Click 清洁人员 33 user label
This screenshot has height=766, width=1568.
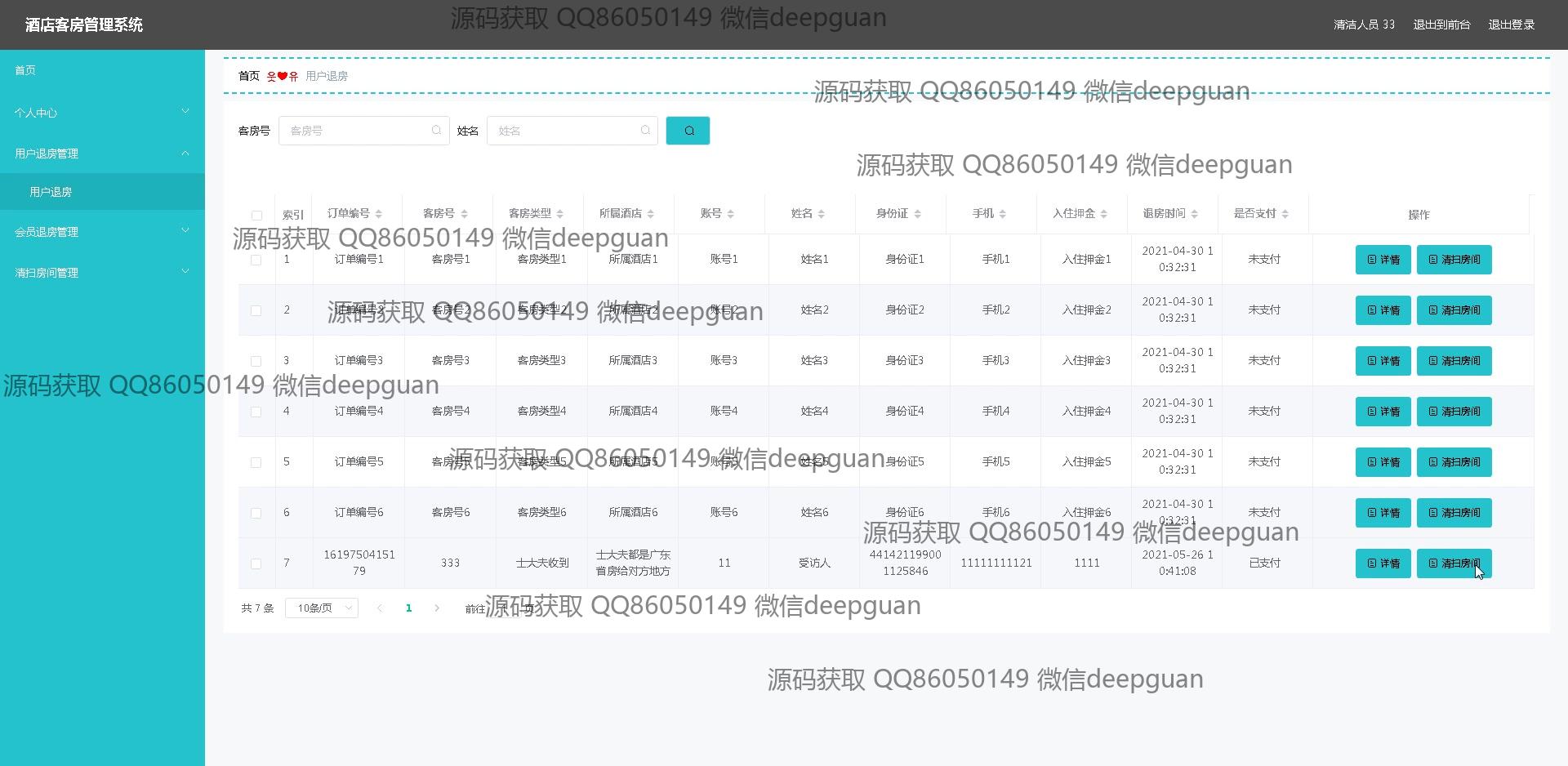pyautogui.click(x=1364, y=24)
